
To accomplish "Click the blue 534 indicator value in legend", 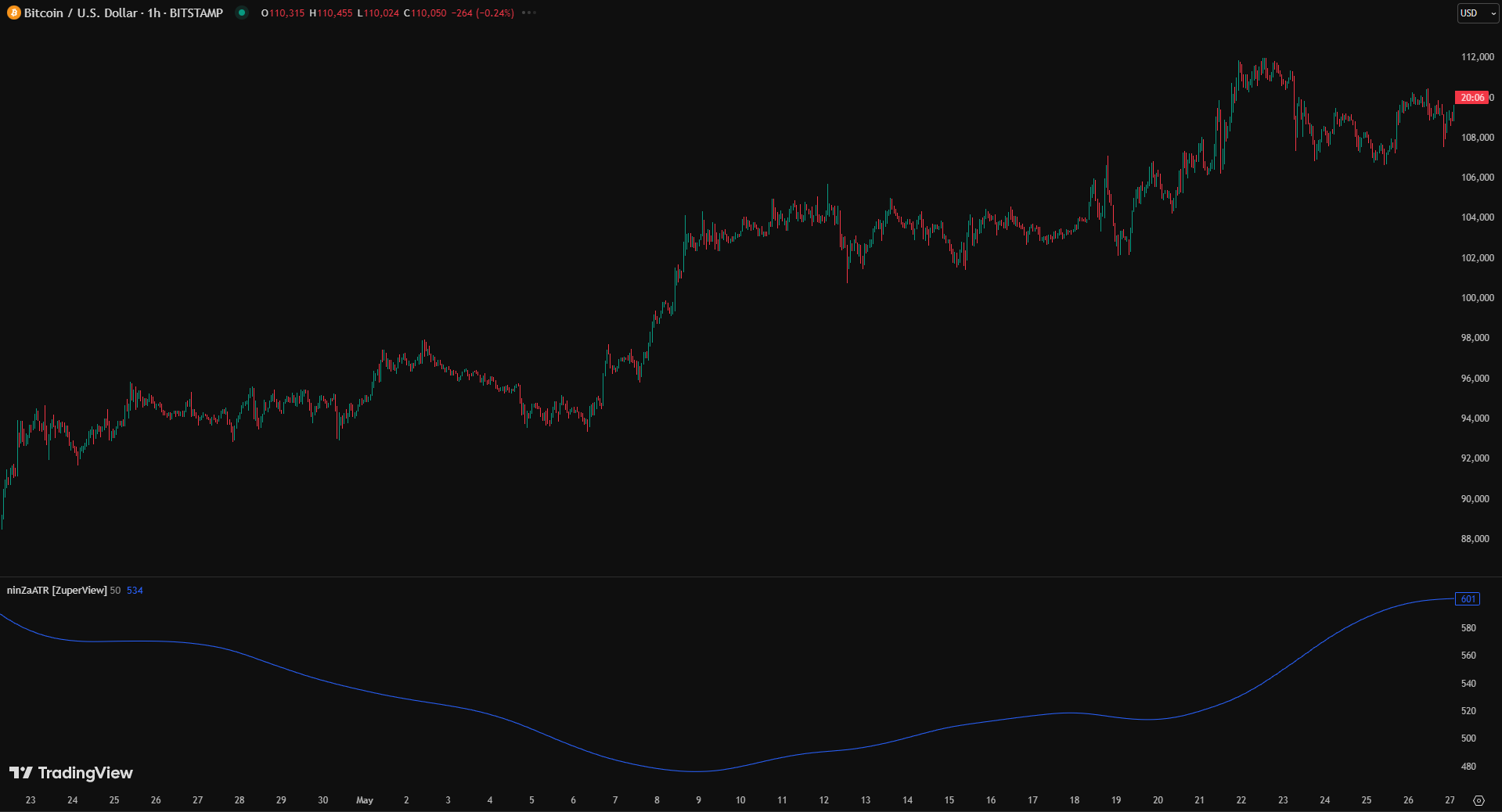I will pyautogui.click(x=135, y=591).
